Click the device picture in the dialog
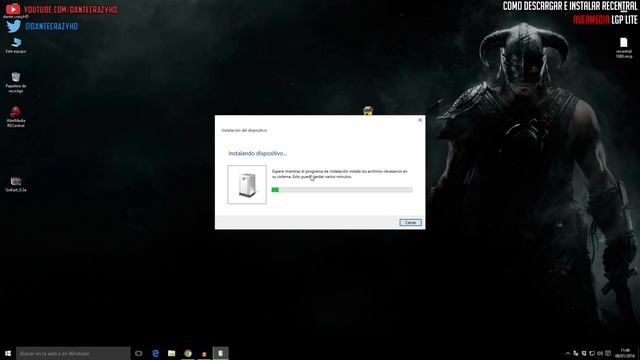 point(247,184)
